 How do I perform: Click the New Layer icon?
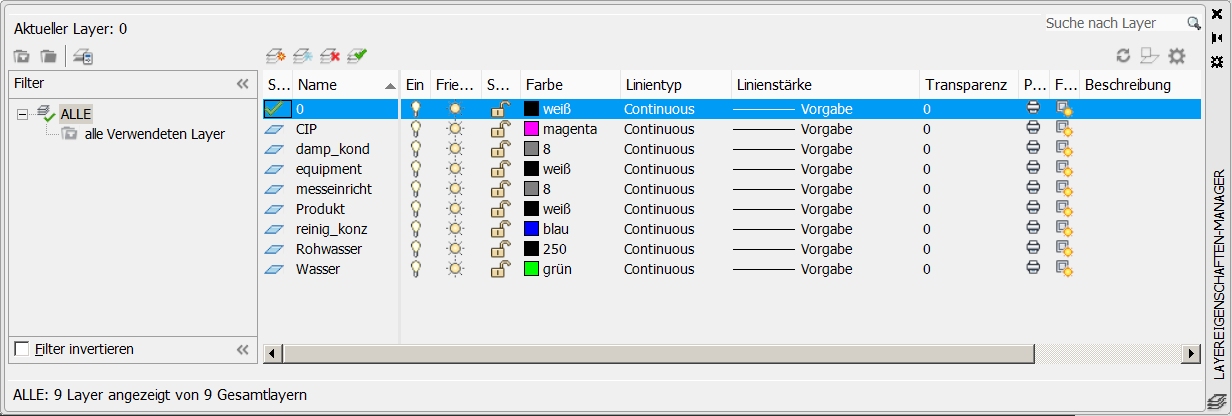coord(276,56)
